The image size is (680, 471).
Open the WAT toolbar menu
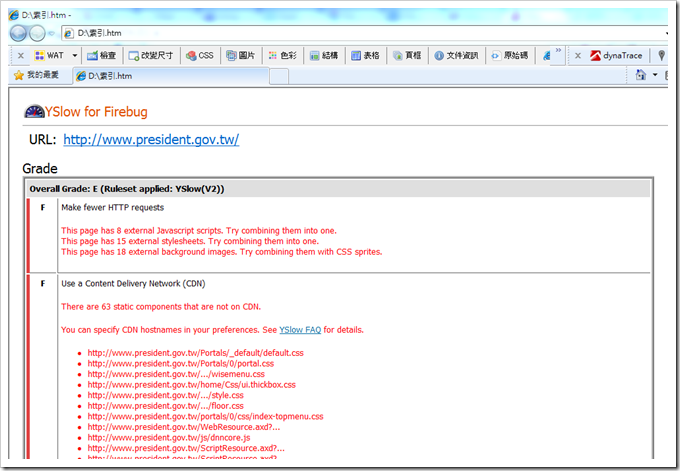tap(49, 56)
